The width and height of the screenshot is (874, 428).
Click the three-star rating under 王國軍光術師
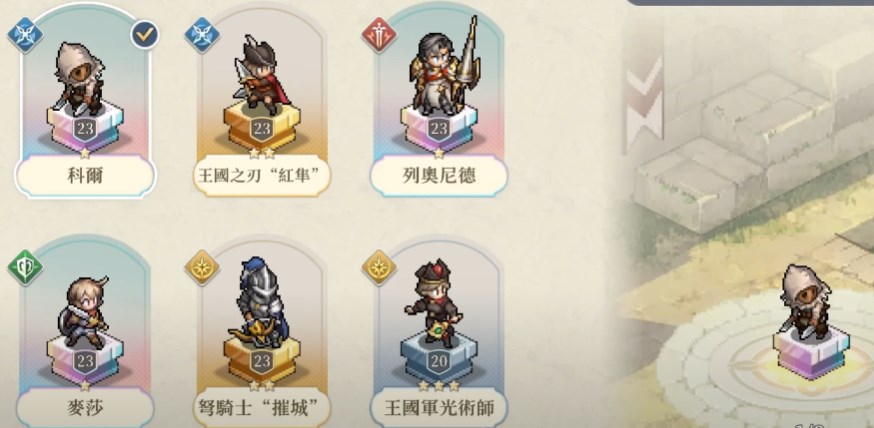point(439,385)
